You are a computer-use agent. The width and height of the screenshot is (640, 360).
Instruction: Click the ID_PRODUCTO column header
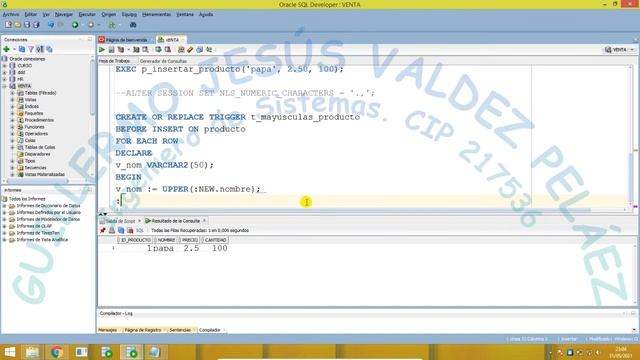tap(136, 240)
